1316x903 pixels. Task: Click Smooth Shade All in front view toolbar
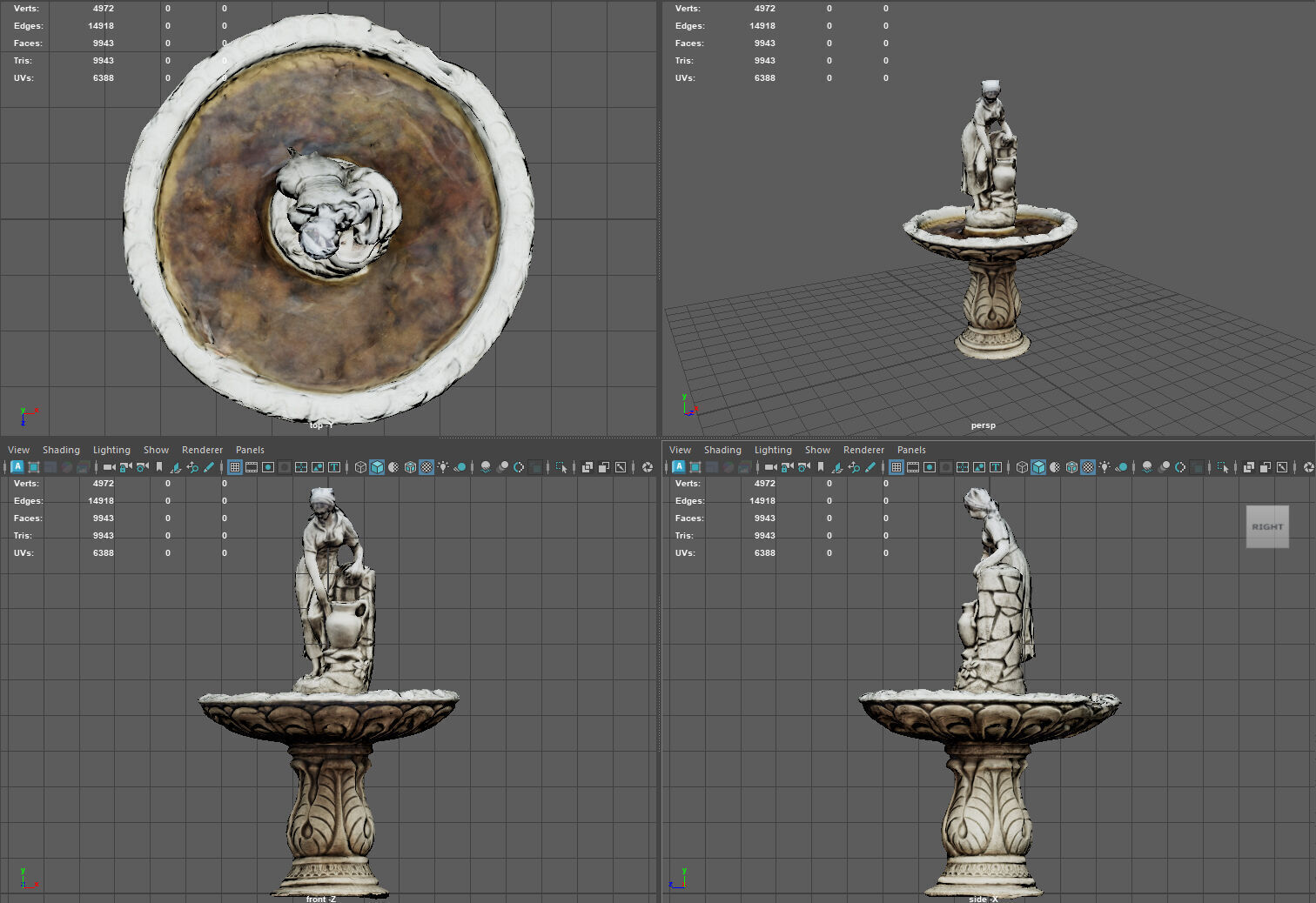(377, 467)
